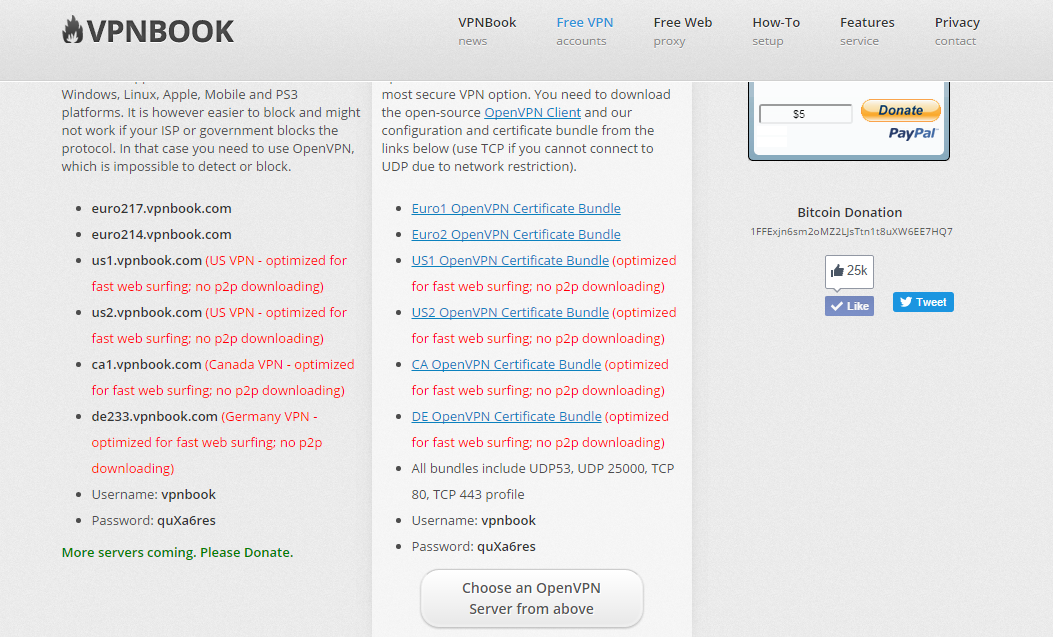1053x637 pixels.
Task: Go to Free Web proxy page
Action: click(682, 31)
